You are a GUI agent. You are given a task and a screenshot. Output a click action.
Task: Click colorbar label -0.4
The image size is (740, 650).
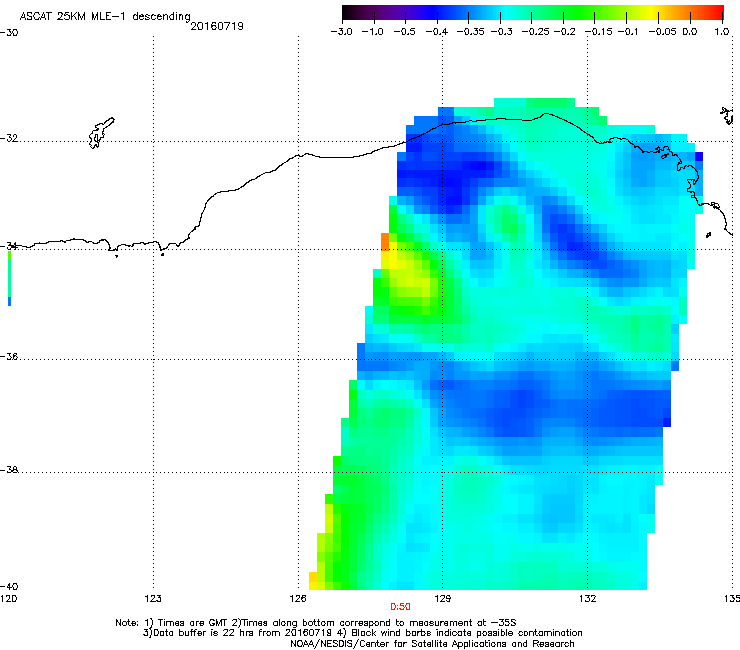[x=437, y=32]
